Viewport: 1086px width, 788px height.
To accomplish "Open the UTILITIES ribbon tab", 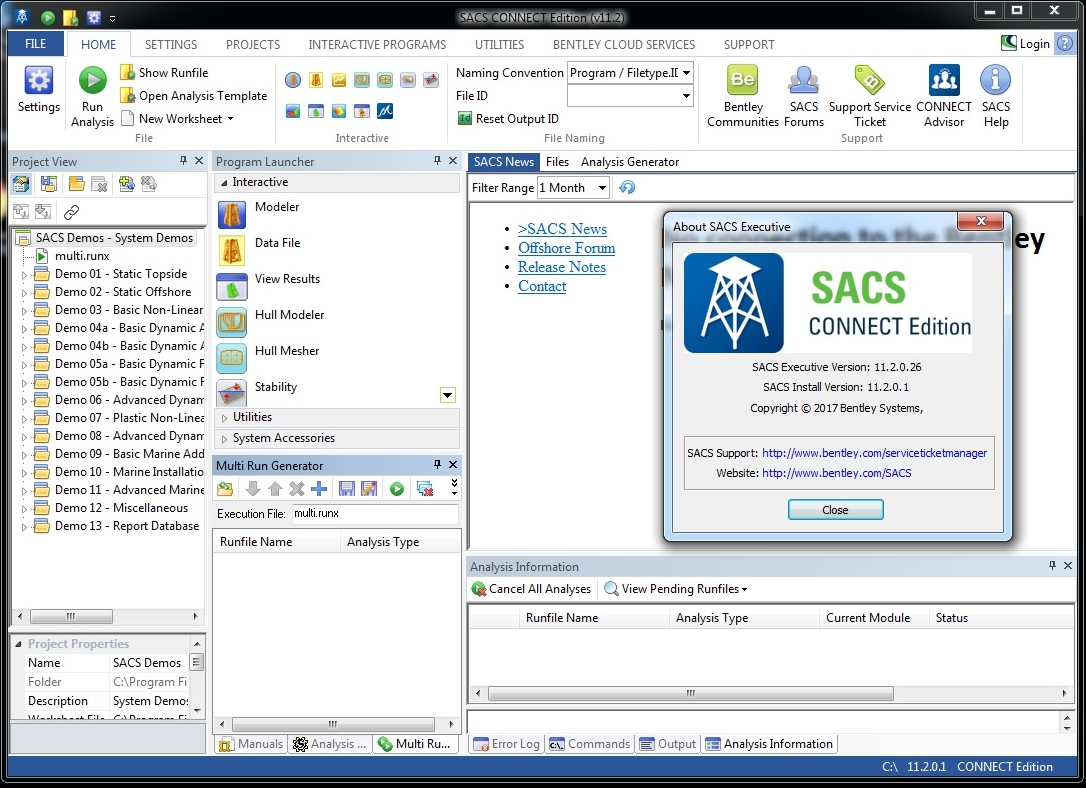I will [499, 44].
